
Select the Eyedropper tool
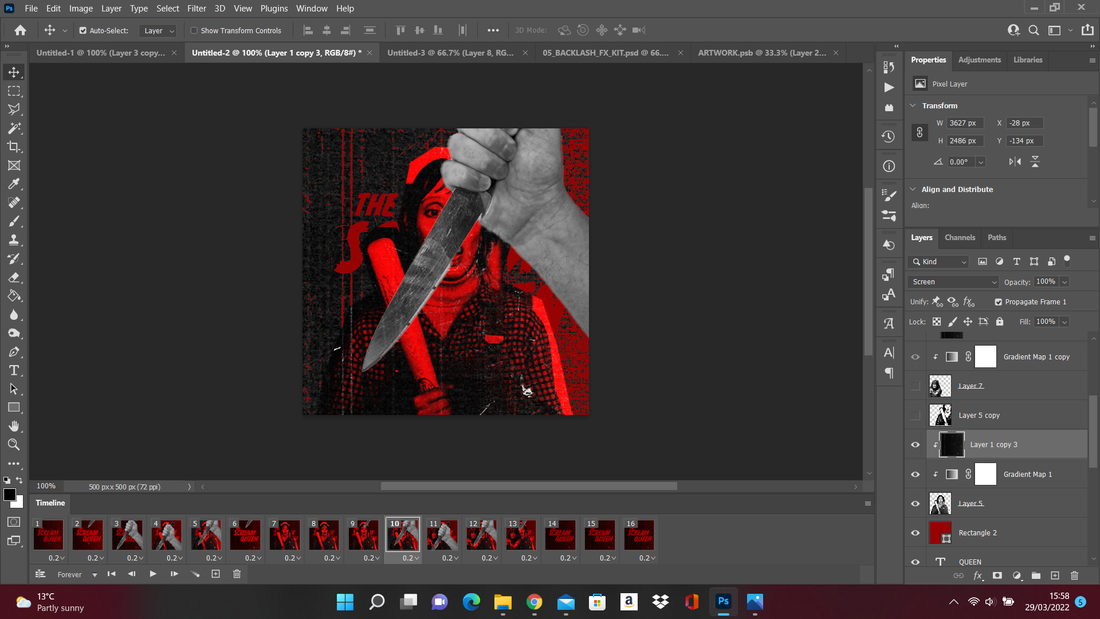tap(14, 184)
